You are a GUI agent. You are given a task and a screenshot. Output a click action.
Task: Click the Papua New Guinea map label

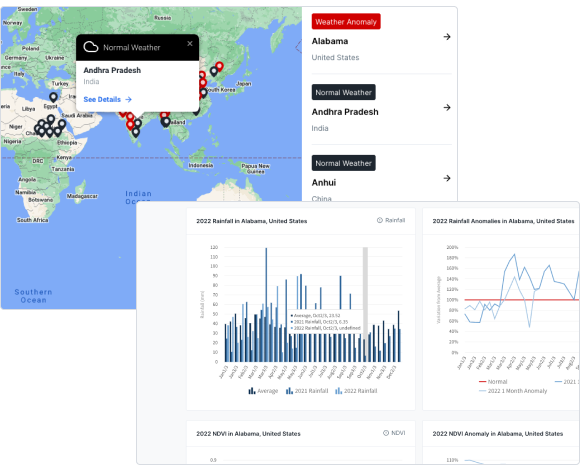256,169
